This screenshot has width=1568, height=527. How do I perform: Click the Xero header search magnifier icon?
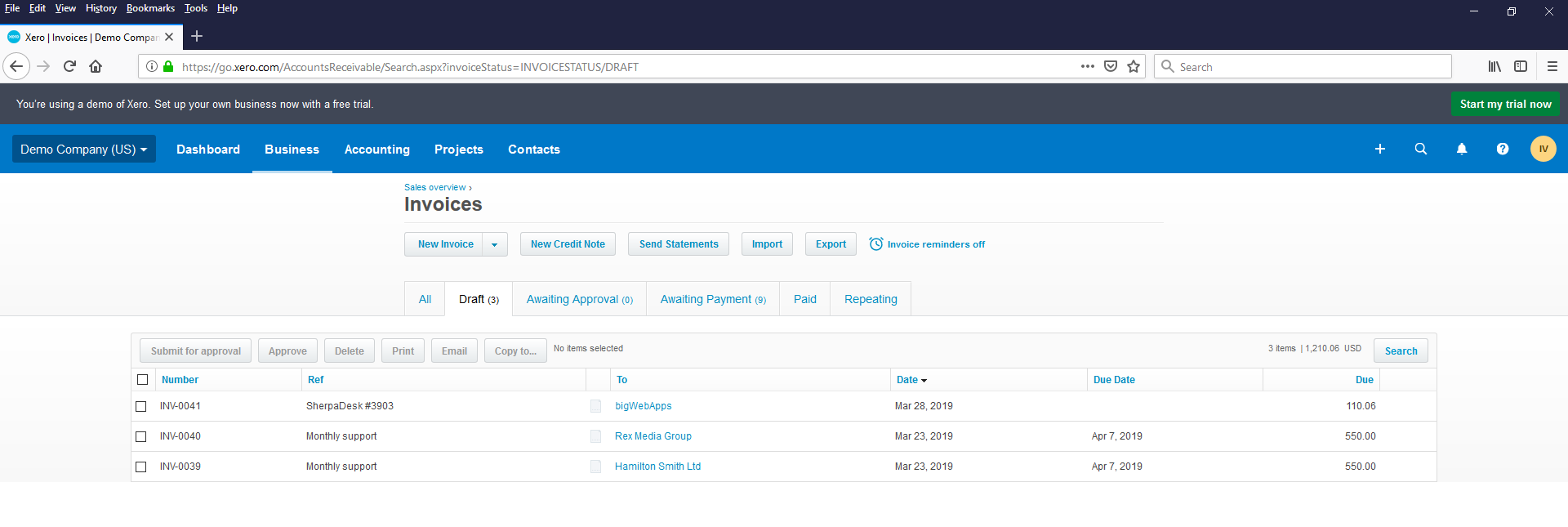click(x=1421, y=149)
